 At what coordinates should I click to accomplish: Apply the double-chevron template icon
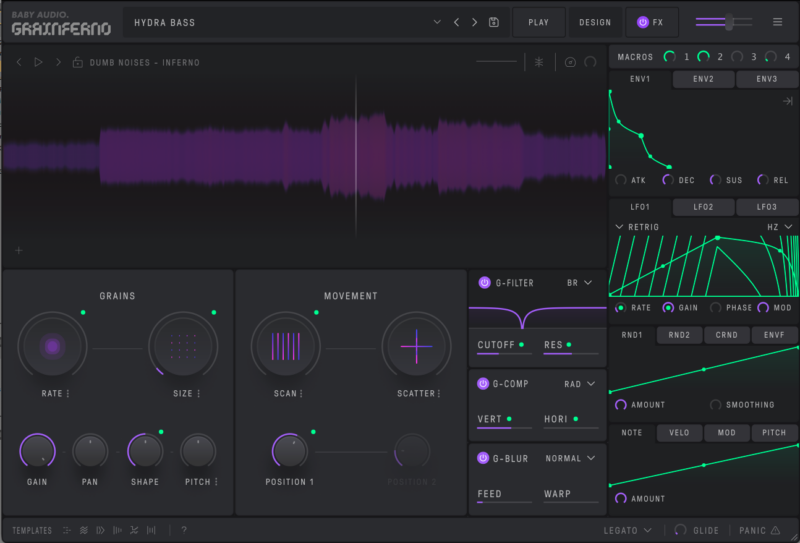click(x=100, y=530)
